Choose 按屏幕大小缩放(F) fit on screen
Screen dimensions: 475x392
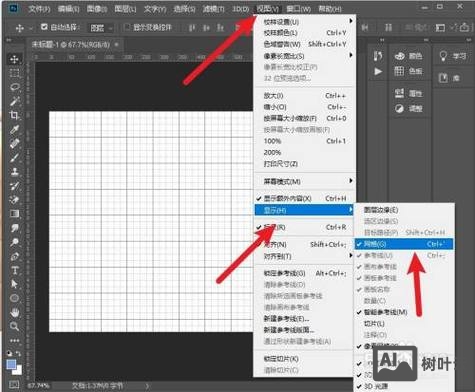(304, 118)
